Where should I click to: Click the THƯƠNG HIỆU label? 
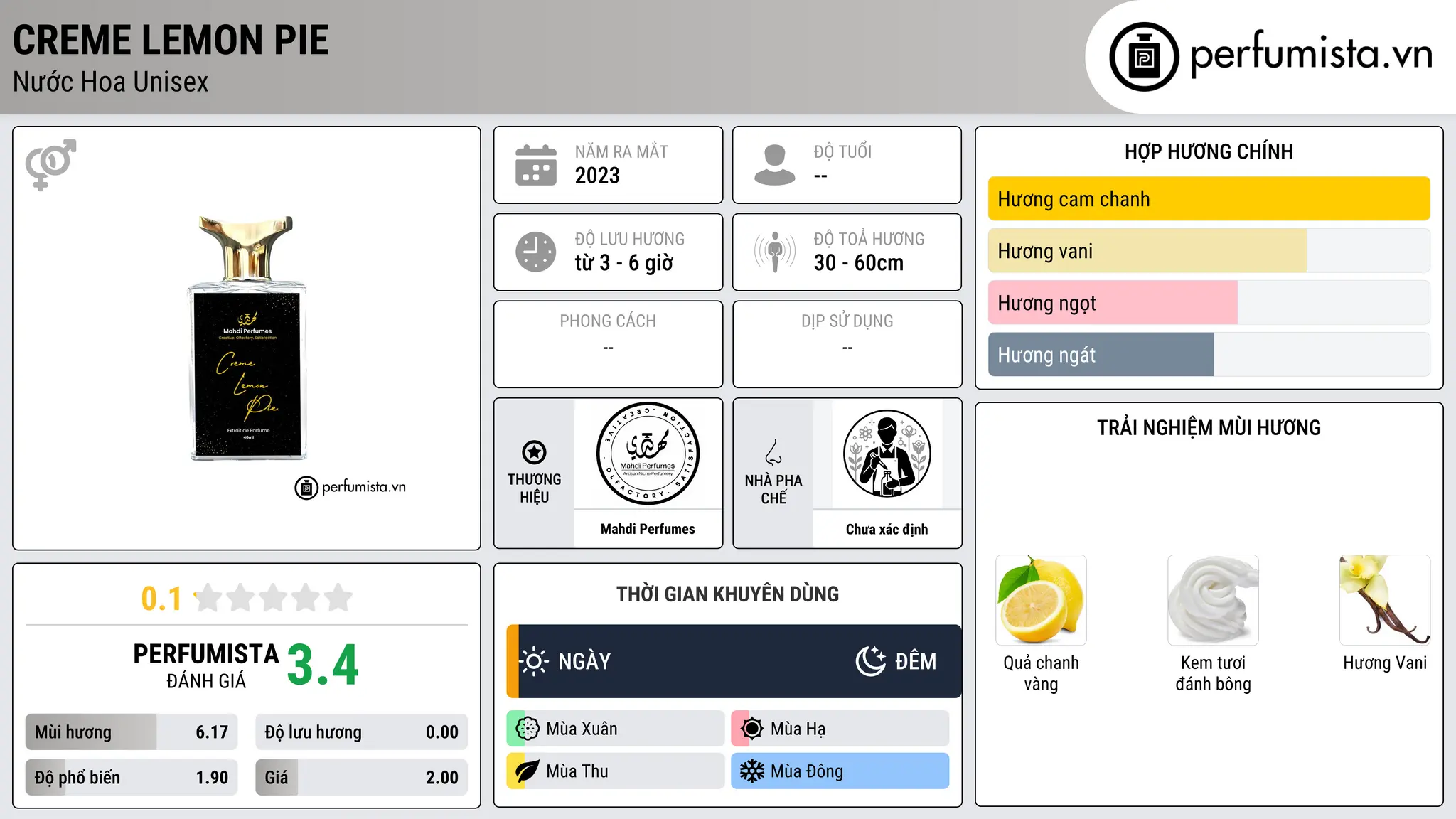[x=534, y=488]
